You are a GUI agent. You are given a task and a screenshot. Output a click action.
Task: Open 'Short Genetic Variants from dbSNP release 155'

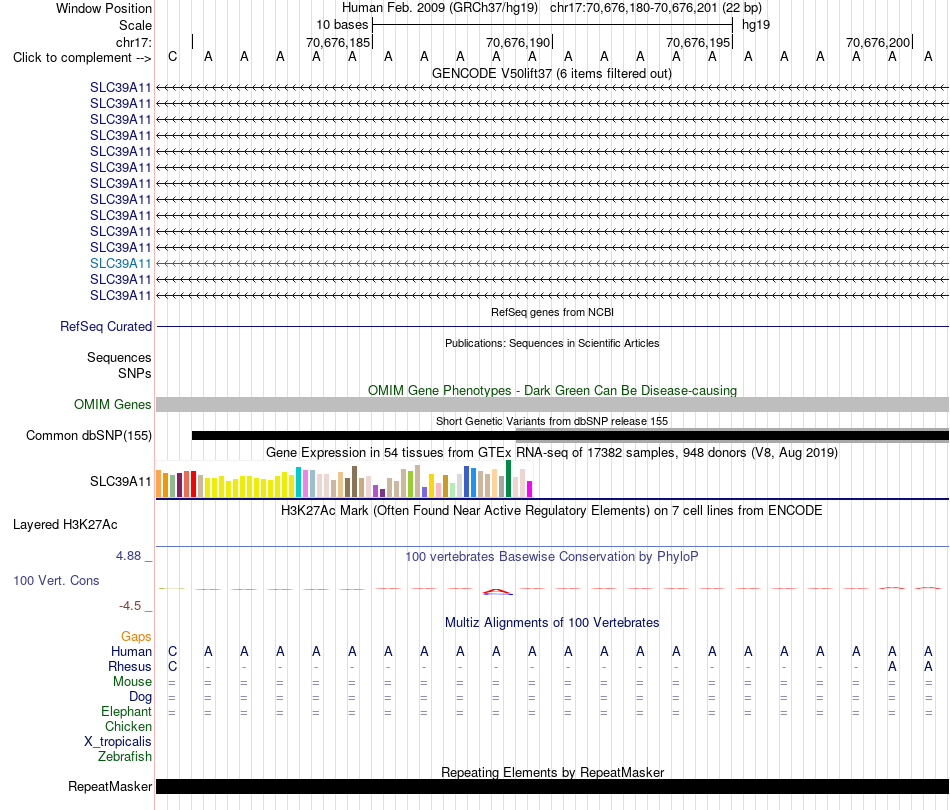(x=552, y=421)
